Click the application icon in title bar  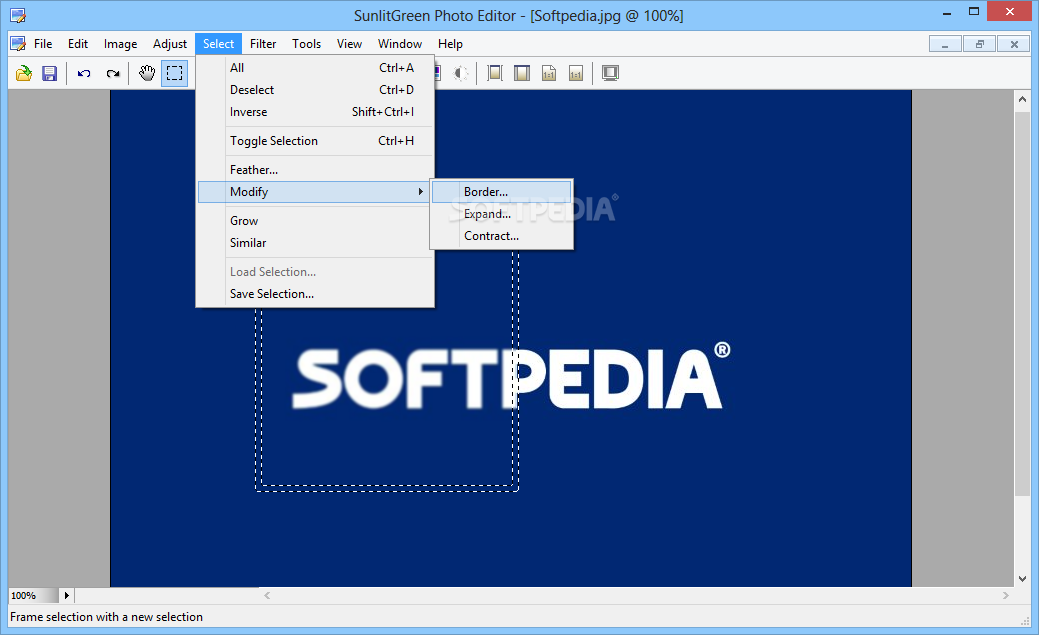pos(18,15)
